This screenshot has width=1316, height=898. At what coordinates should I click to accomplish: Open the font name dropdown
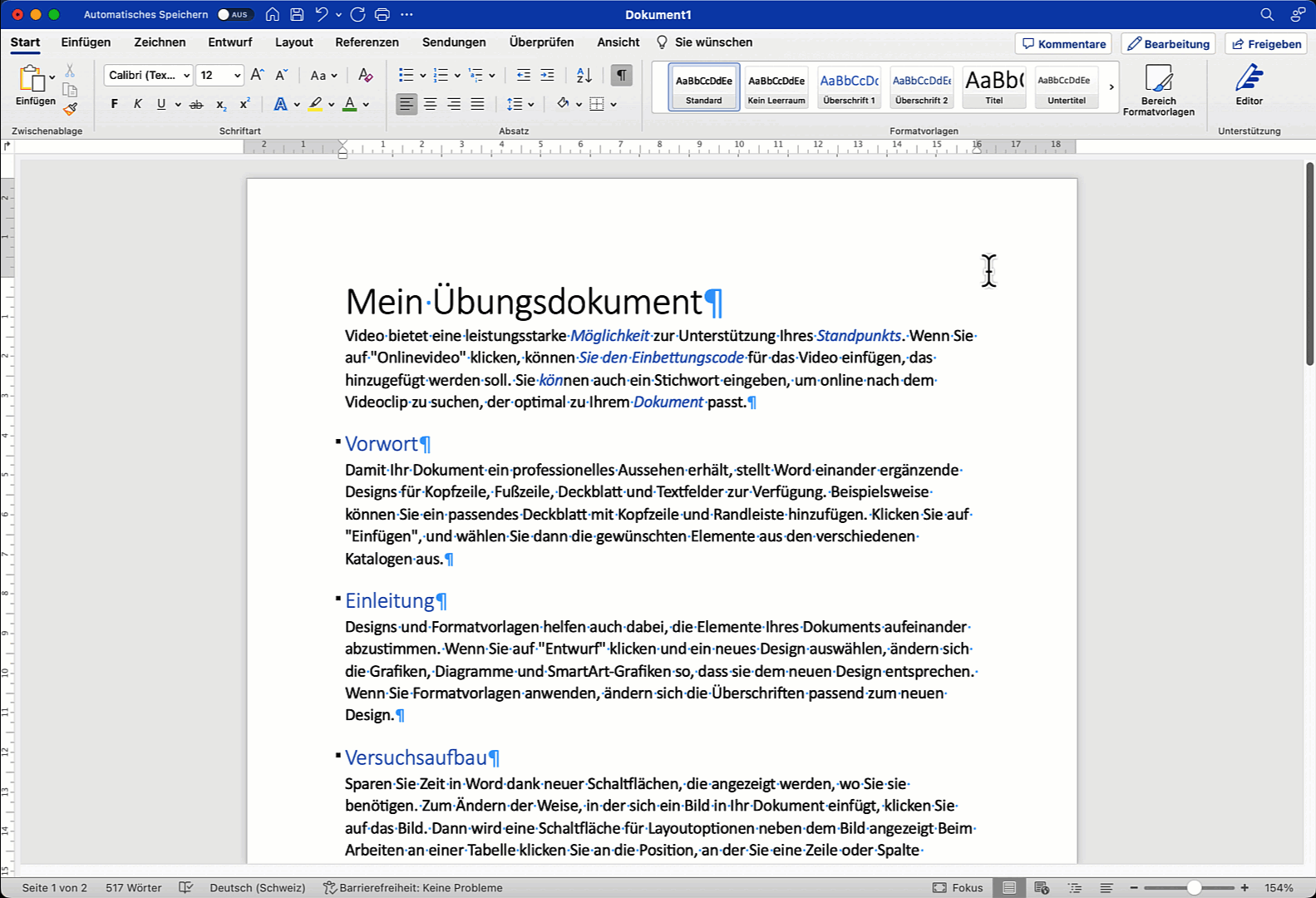(x=186, y=76)
